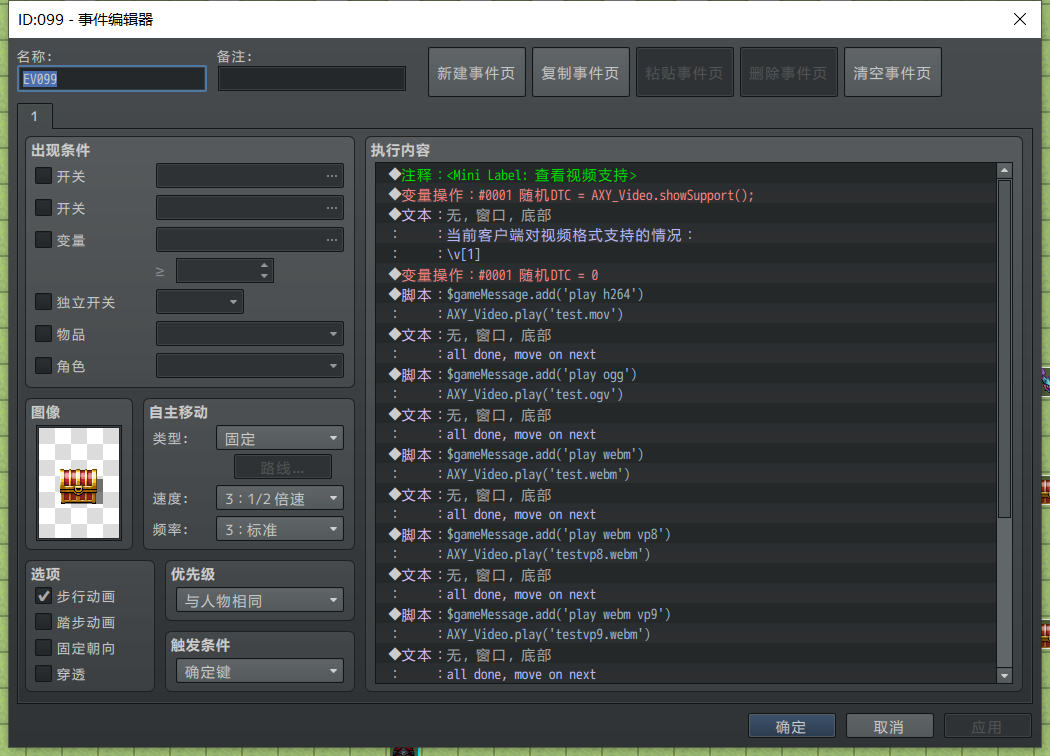This screenshot has width=1050, height=756.
Task: Select the 注释 Mini Label command line
Action: point(686,175)
